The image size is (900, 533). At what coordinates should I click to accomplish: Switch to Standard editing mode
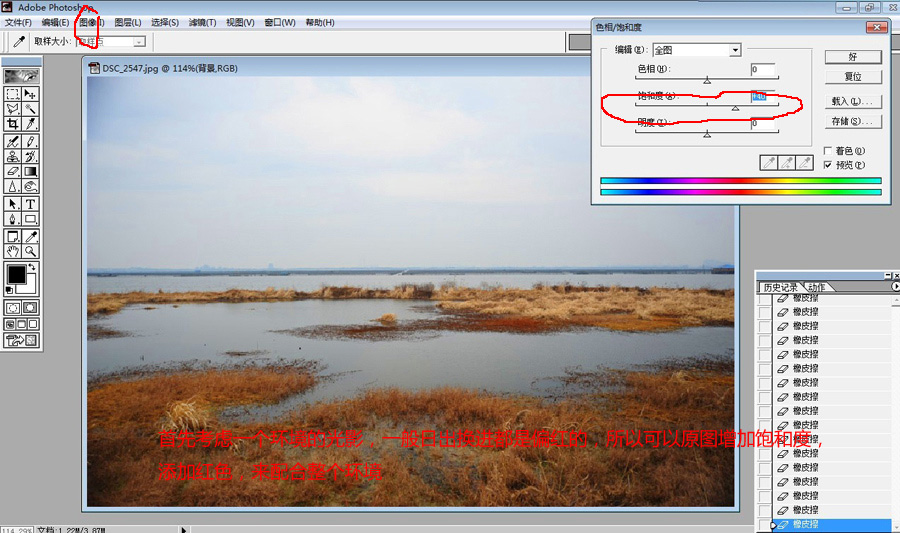(13, 308)
